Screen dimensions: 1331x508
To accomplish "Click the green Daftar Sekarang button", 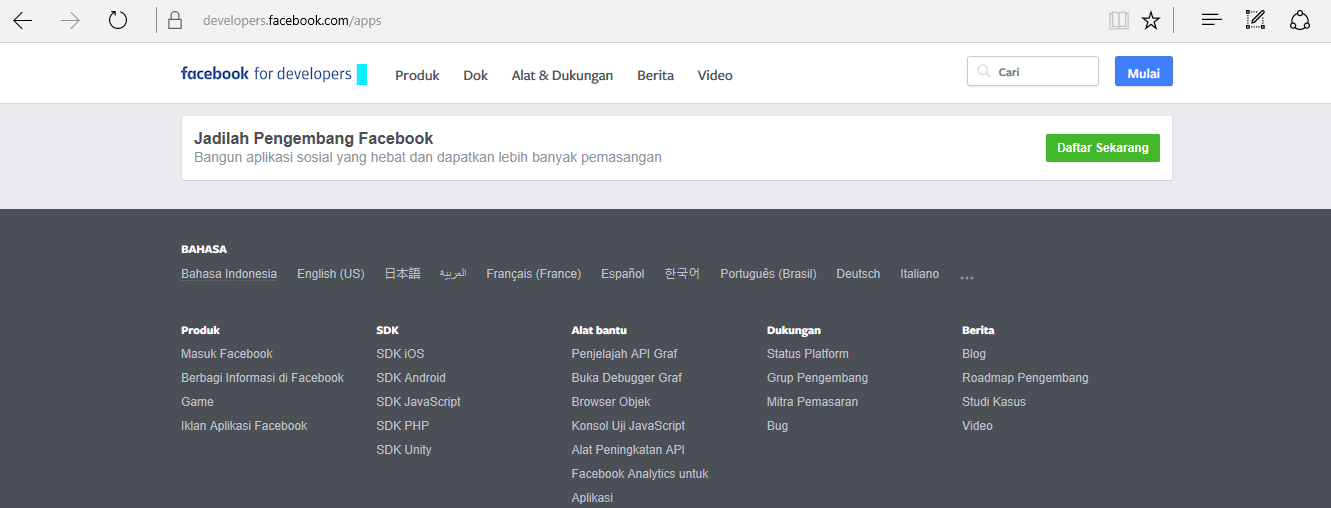I will 1103,148.
